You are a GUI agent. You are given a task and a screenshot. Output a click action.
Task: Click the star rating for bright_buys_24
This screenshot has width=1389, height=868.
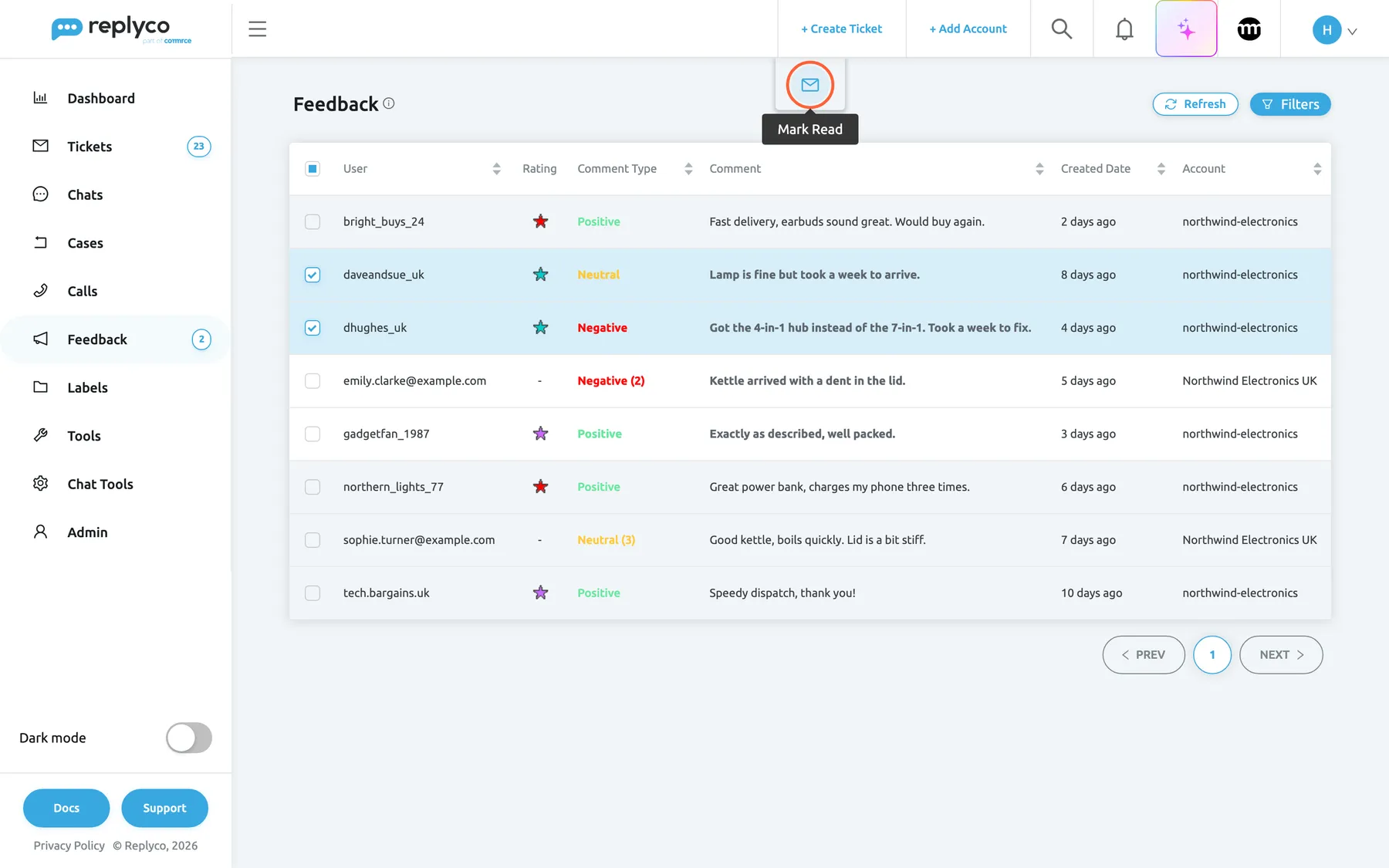(540, 221)
